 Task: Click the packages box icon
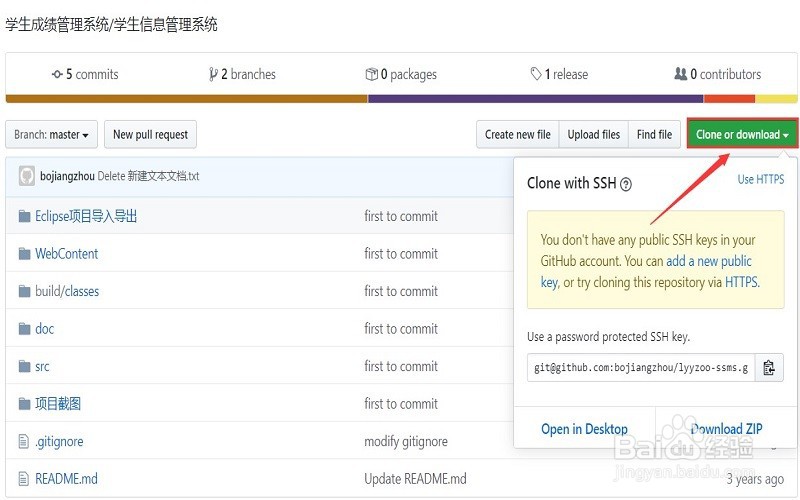[x=371, y=74]
